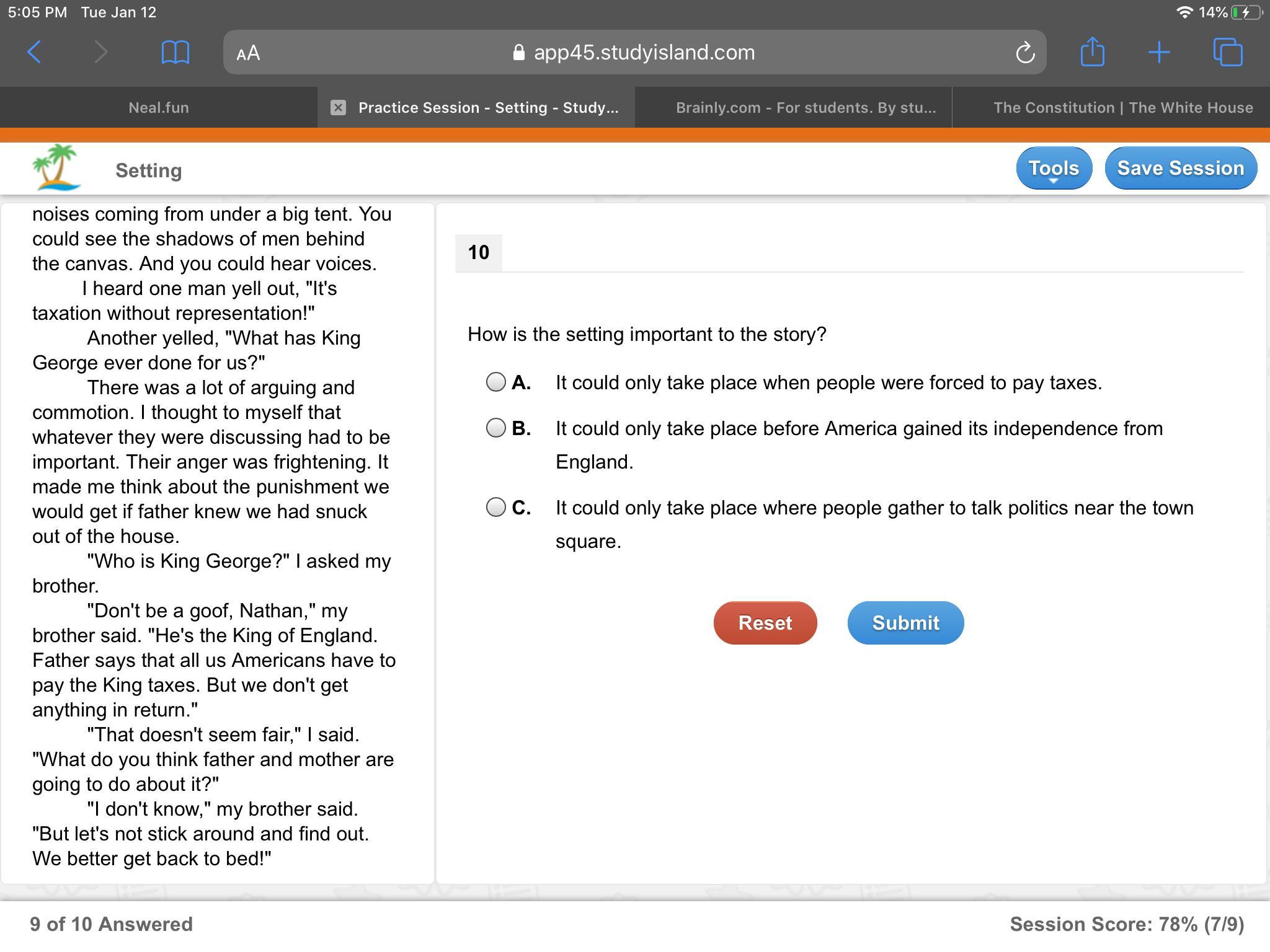The image size is (1270, 952).
Task: Show all tabs overview icon
Action: tap(1227, 52)
